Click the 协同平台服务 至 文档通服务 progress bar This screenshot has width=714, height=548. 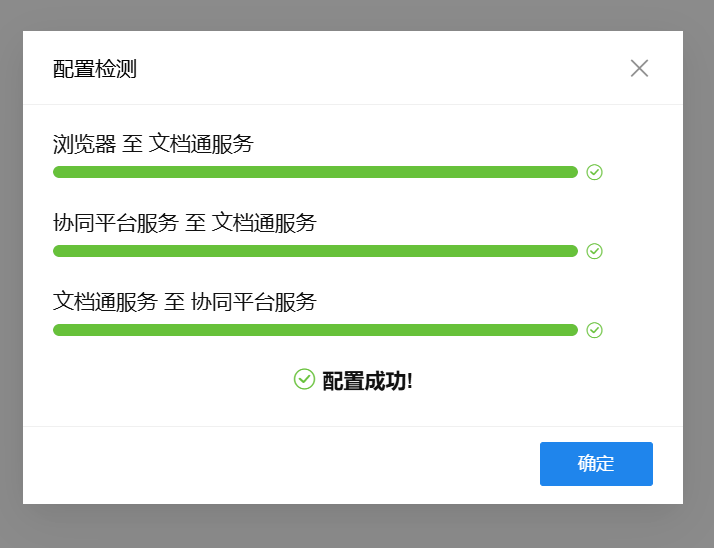pyautogui.click(x=315, y=251)
